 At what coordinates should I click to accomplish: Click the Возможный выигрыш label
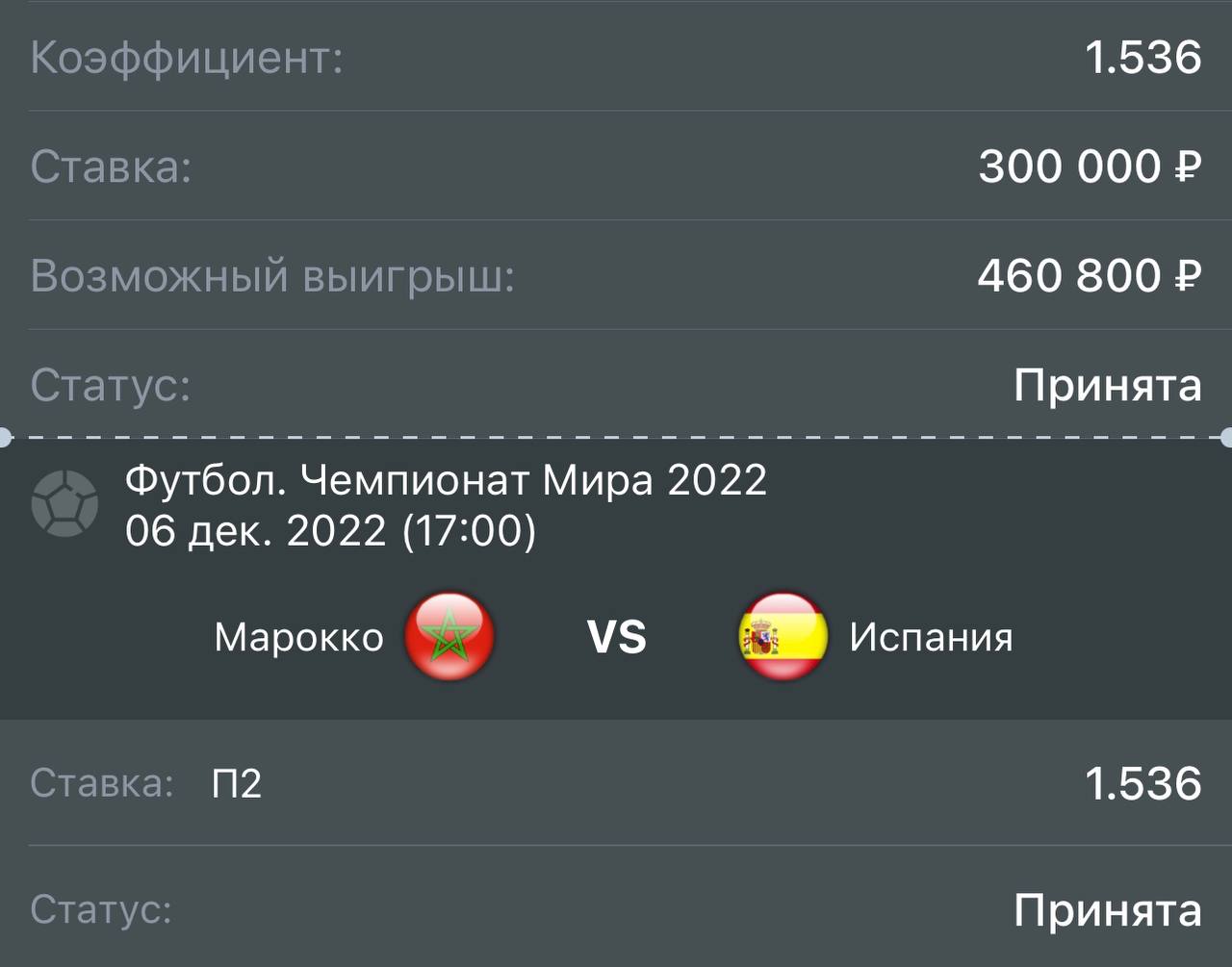pos(272,276)
